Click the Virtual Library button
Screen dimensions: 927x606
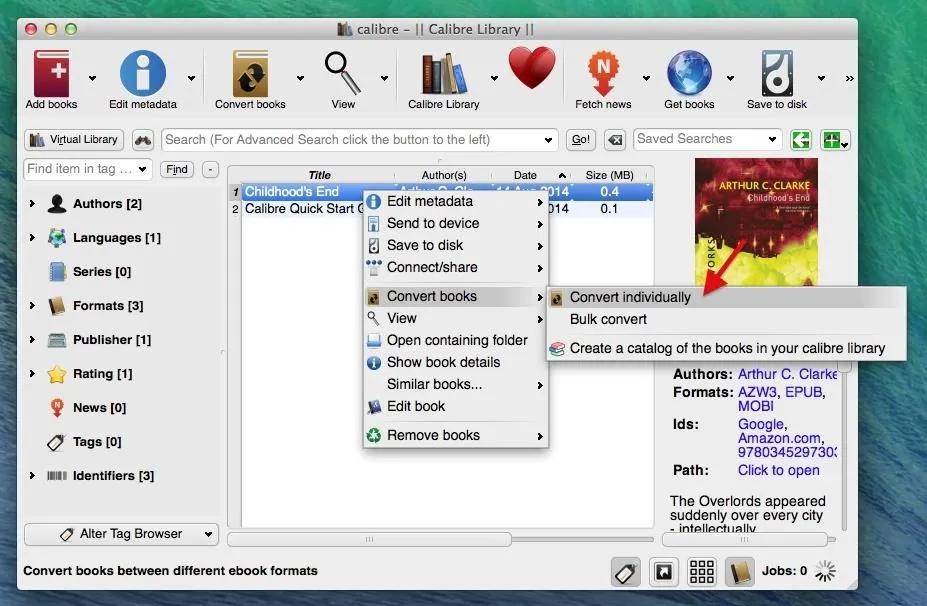pos(74,140)
